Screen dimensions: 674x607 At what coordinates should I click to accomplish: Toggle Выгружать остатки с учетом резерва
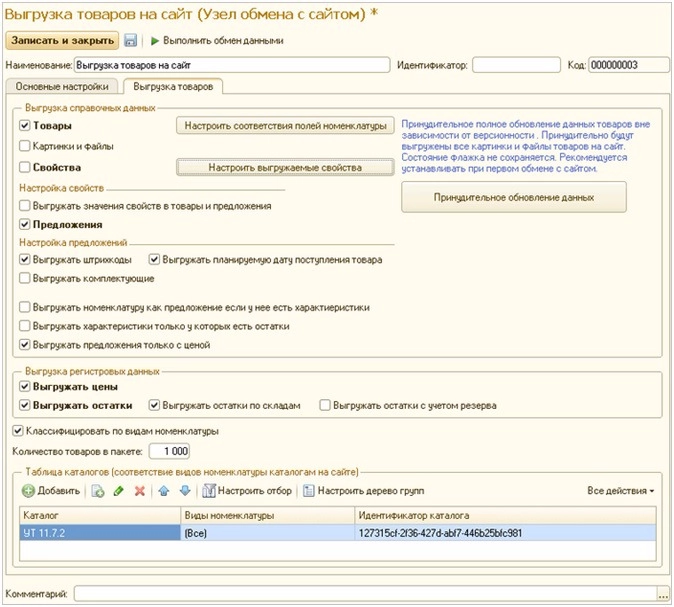(325, 406)
